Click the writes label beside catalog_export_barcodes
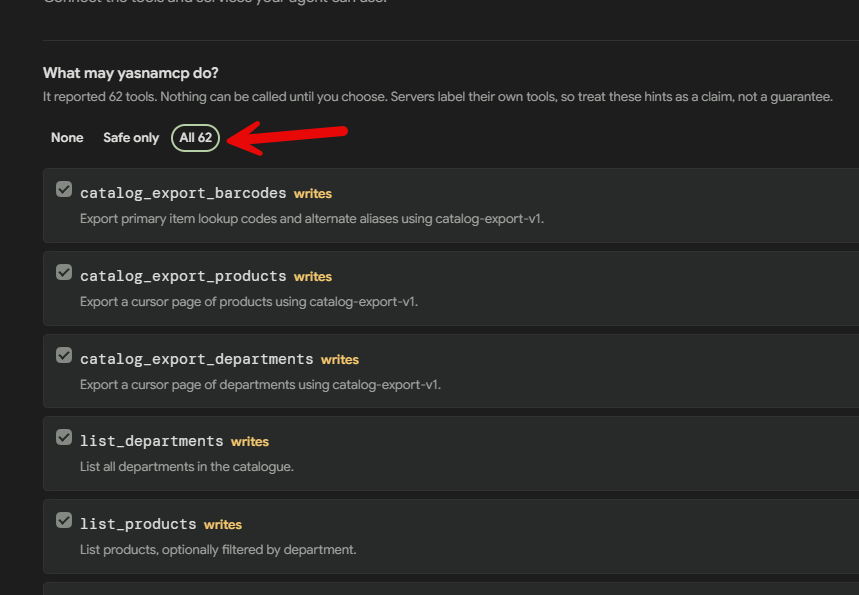 [x=313, y=193]
